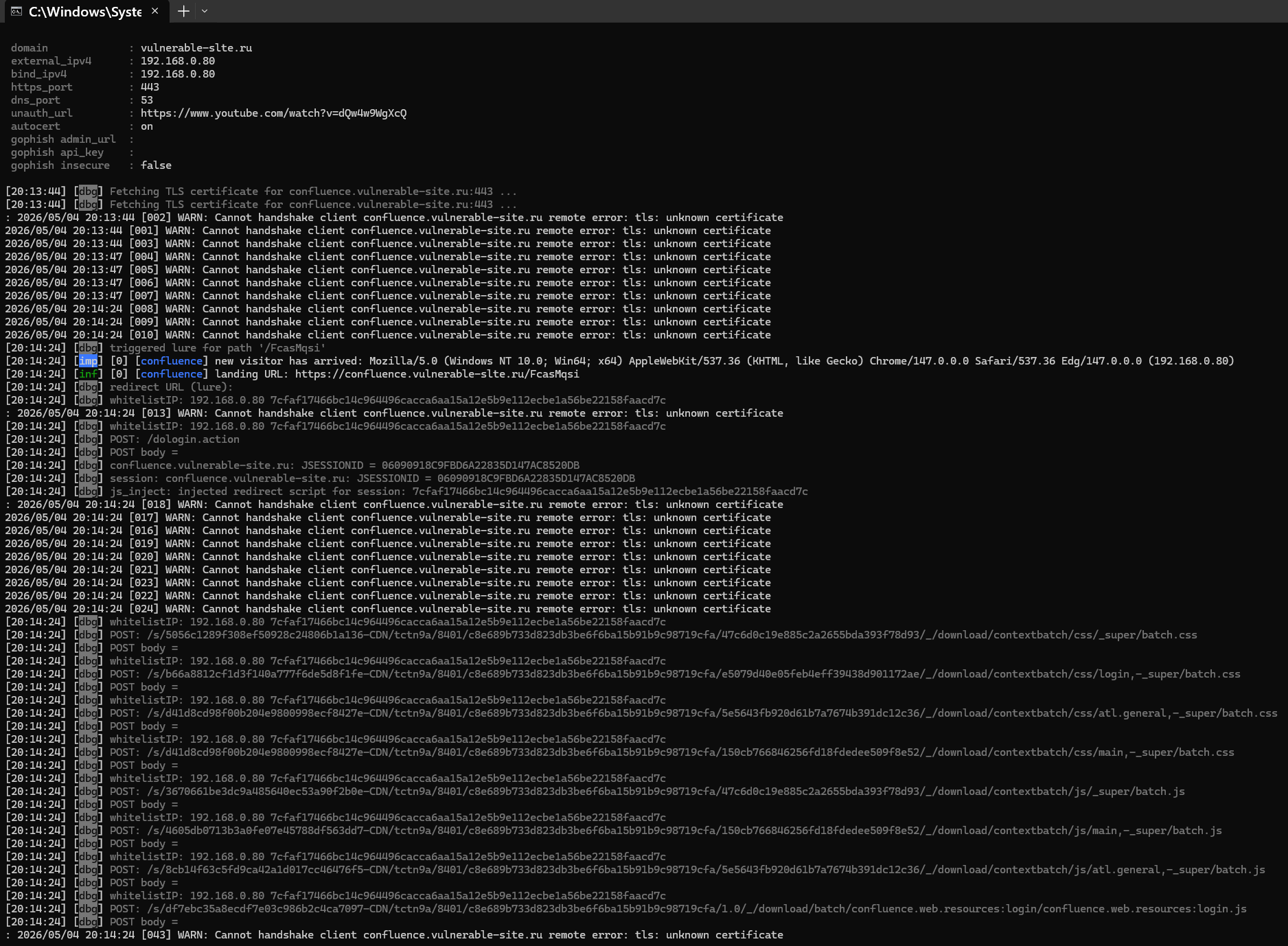Viewport: 1288px width, 946px height.
Task: Click the 'triggered lure for path' line
Action: click(x=165, y=348)
